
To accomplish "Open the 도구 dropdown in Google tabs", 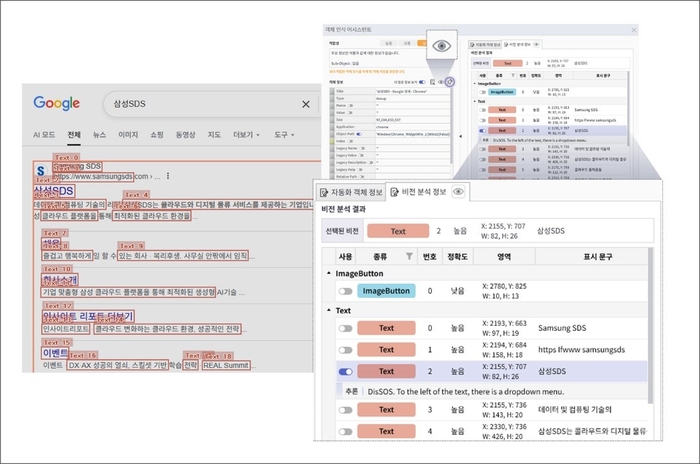I will pos(284,134).
